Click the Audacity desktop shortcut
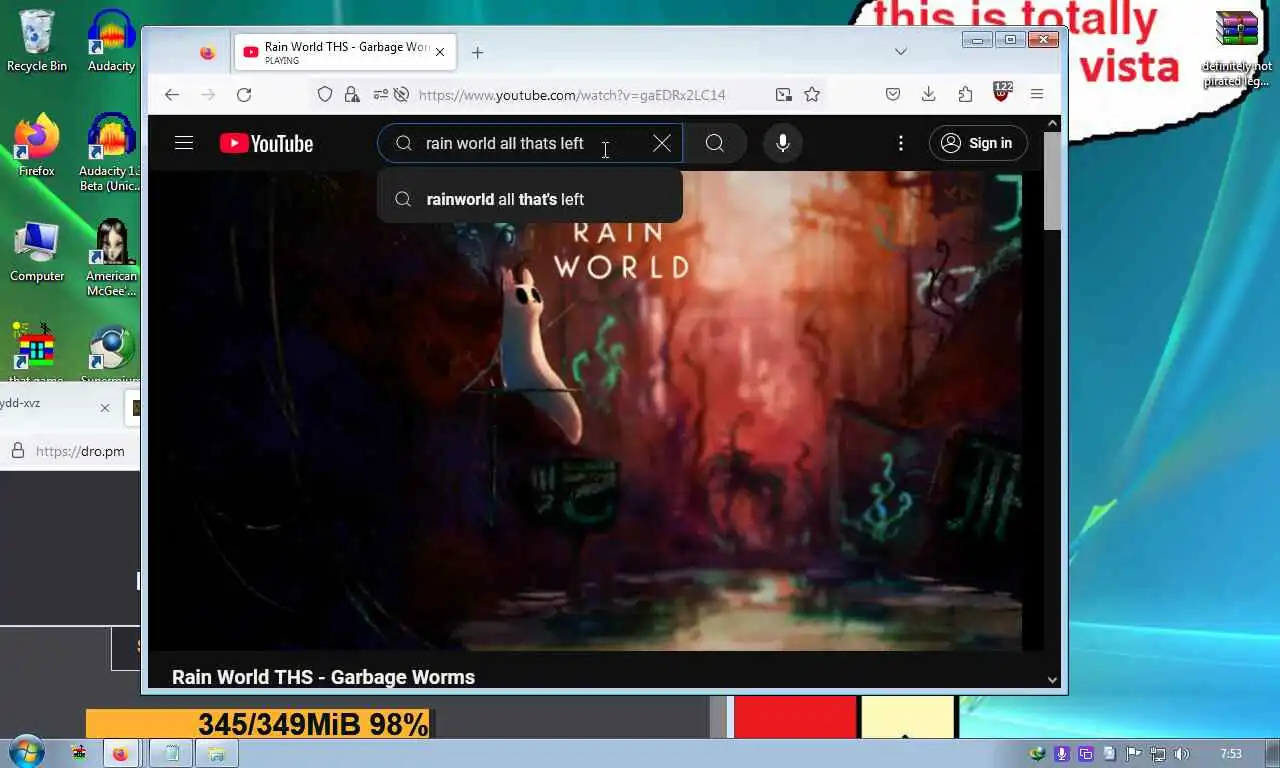Screen dimensions: 1280x768 [x=111, y=40]
